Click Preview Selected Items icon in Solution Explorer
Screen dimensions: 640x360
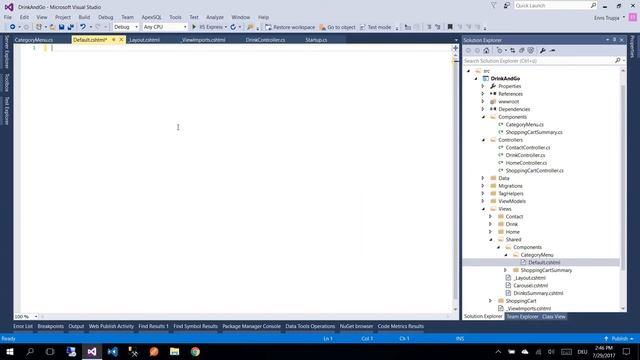point(553,51)
